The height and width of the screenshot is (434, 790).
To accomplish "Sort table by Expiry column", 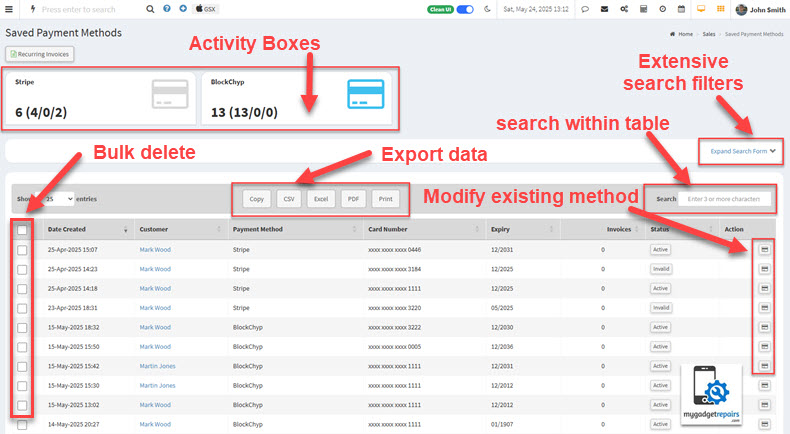I will click(522, 229).
